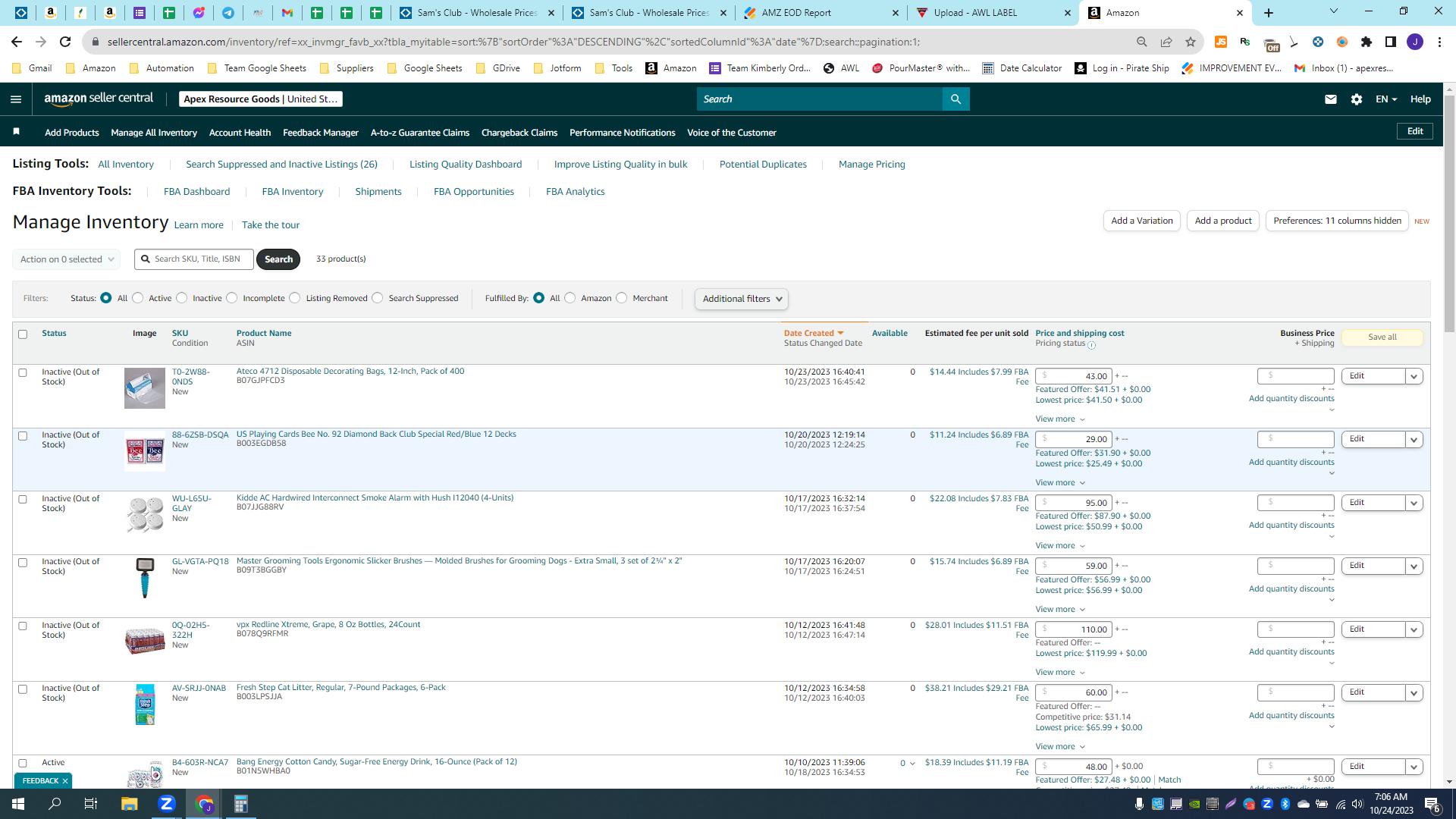Click the Amazon Seller Central logo
Viewport: 1456px width, 819px height.
click(x=99, y=99)
